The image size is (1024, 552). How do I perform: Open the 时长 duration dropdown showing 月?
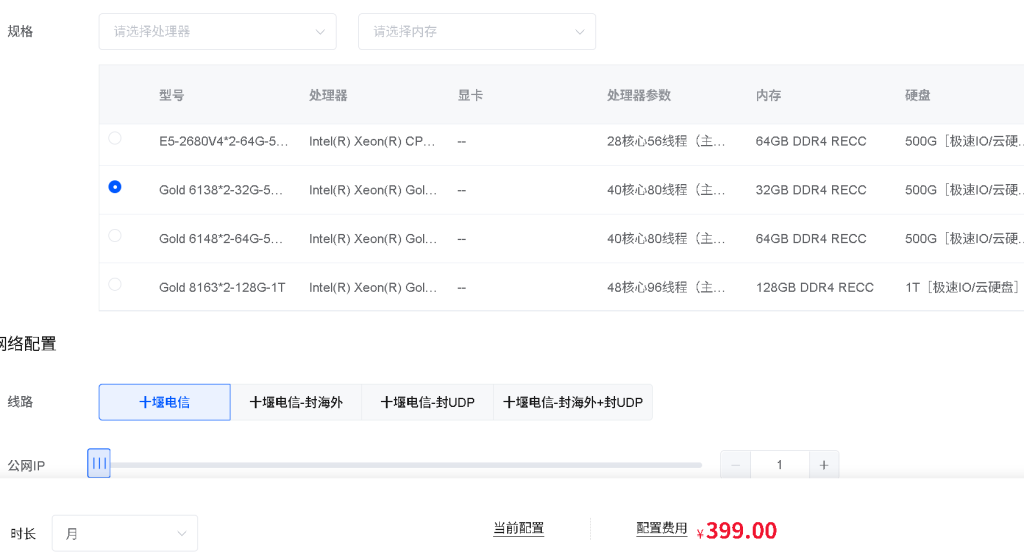(x=125, y=534)
